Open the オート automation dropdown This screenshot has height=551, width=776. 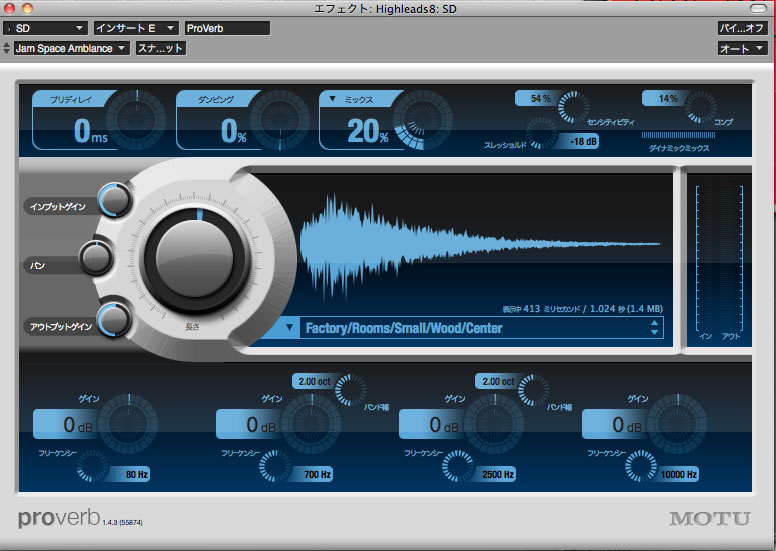pos(742,49)
